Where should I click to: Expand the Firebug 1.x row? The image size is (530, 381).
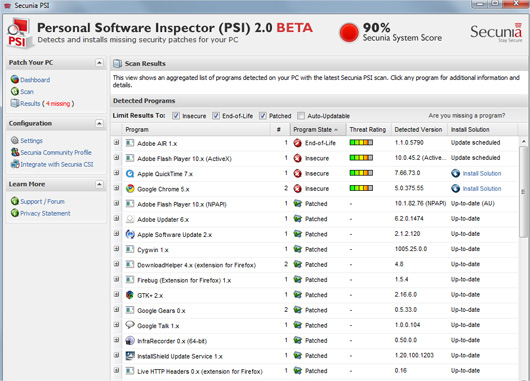(116, 279)
